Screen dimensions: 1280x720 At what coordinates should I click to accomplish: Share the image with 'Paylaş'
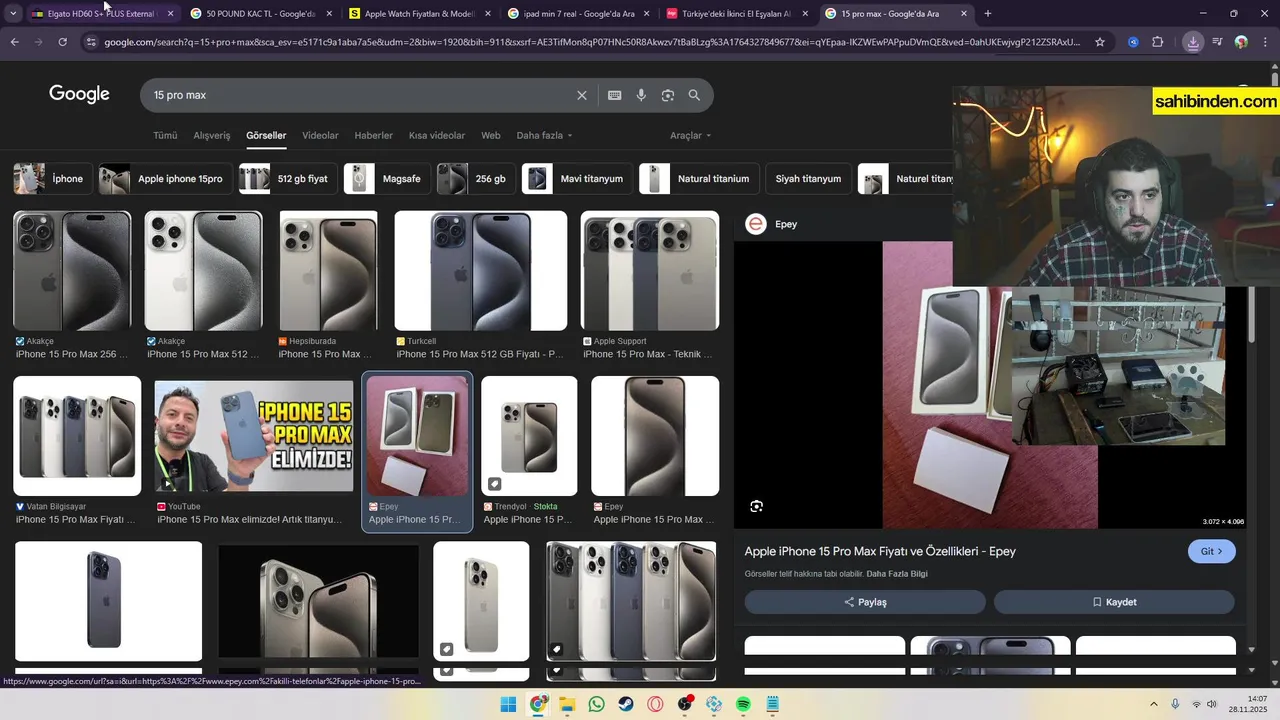click(x=865, y=602)
